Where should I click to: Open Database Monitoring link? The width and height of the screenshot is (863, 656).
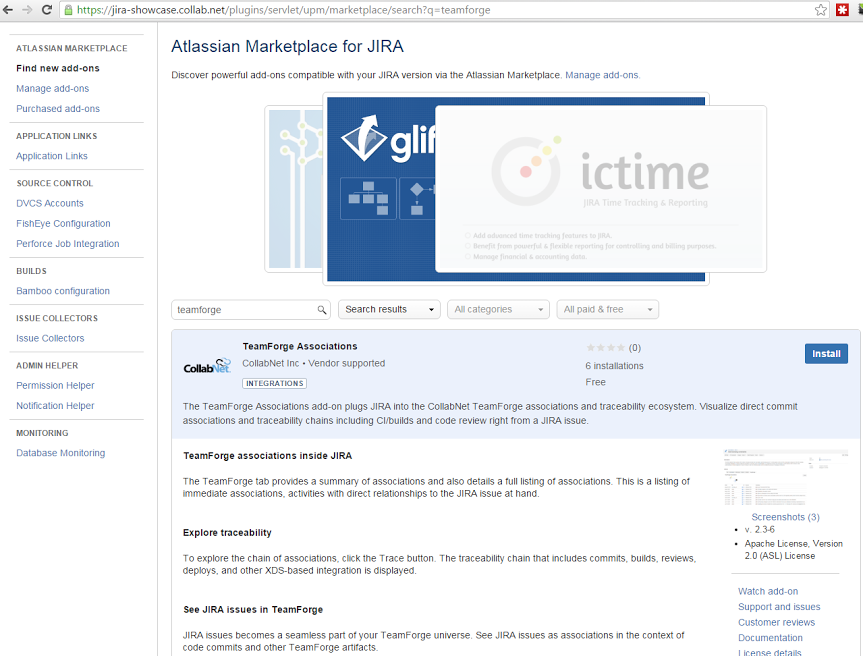pos(61,453)
